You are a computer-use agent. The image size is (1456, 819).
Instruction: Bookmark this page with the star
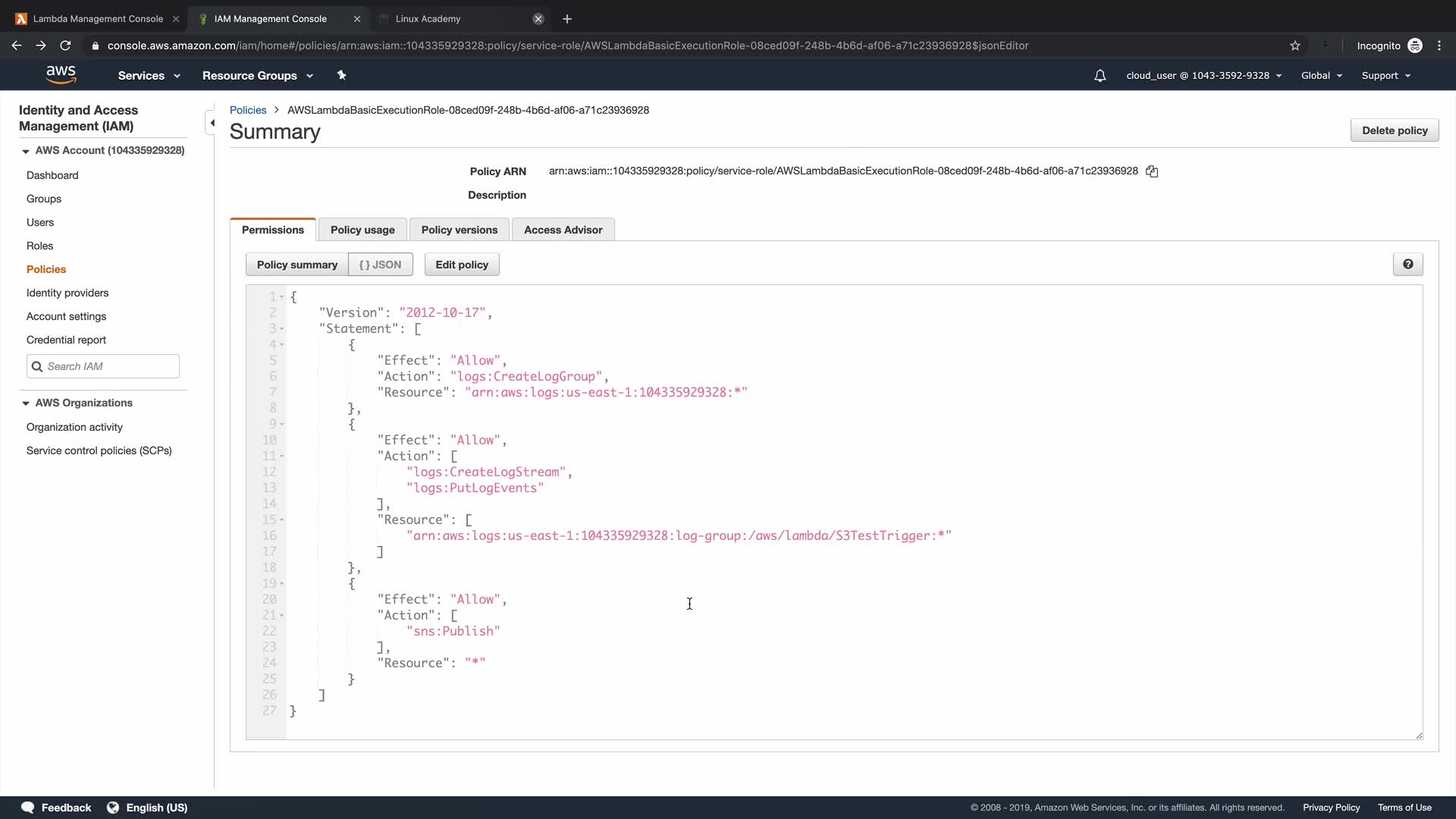(x=1295, y=45)
